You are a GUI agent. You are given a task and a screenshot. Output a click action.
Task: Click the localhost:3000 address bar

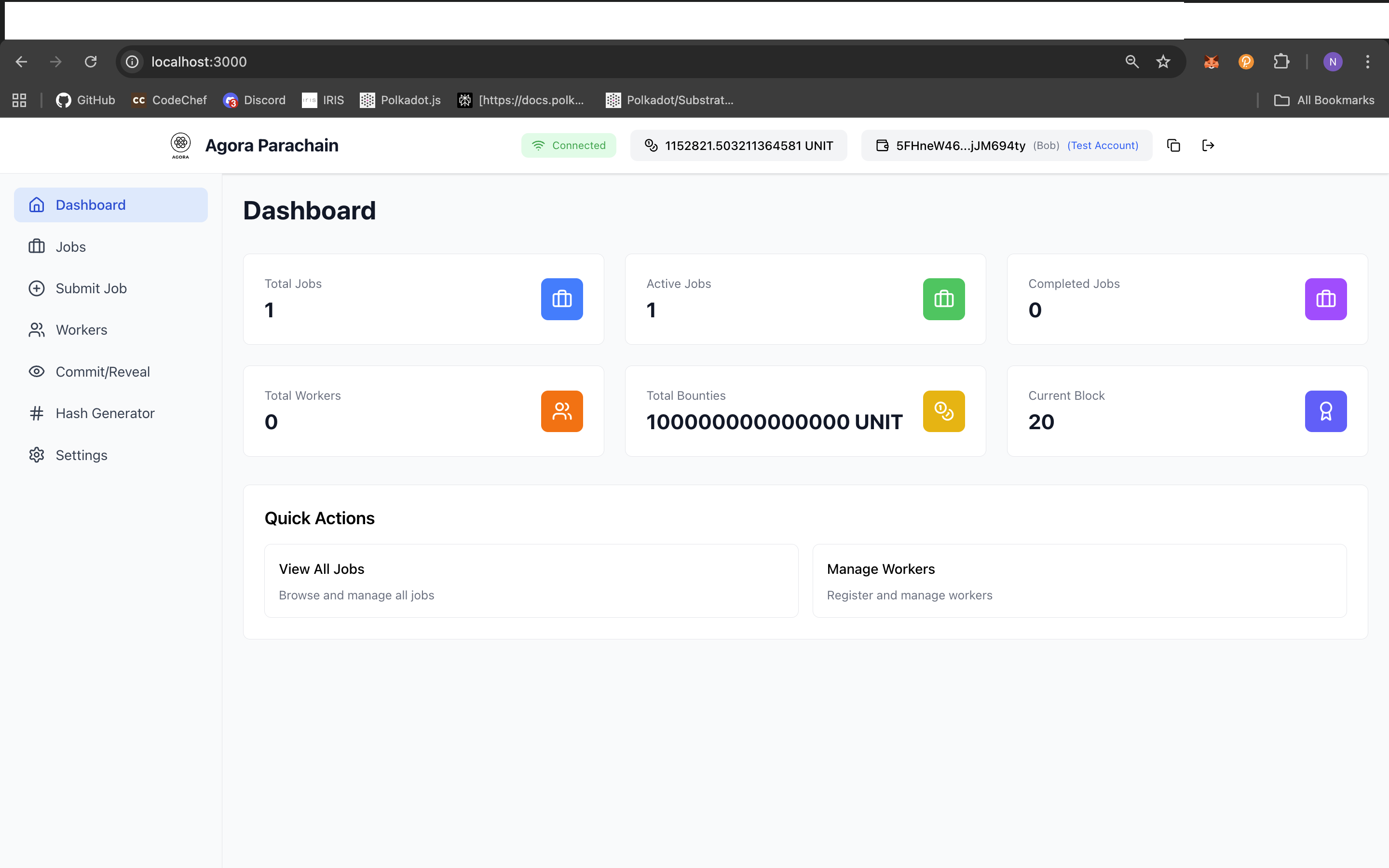(574, 61)
